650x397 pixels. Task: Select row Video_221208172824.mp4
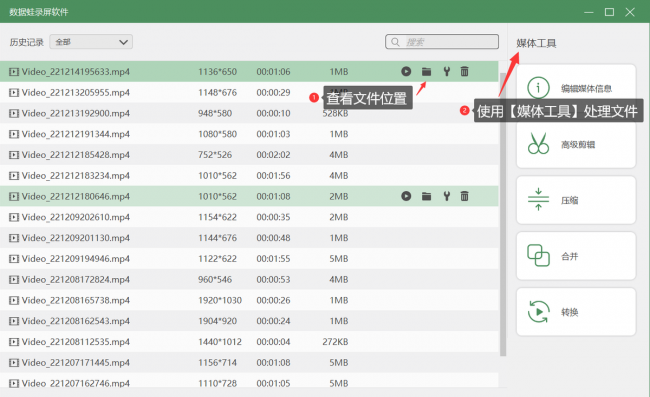[249, 279]
